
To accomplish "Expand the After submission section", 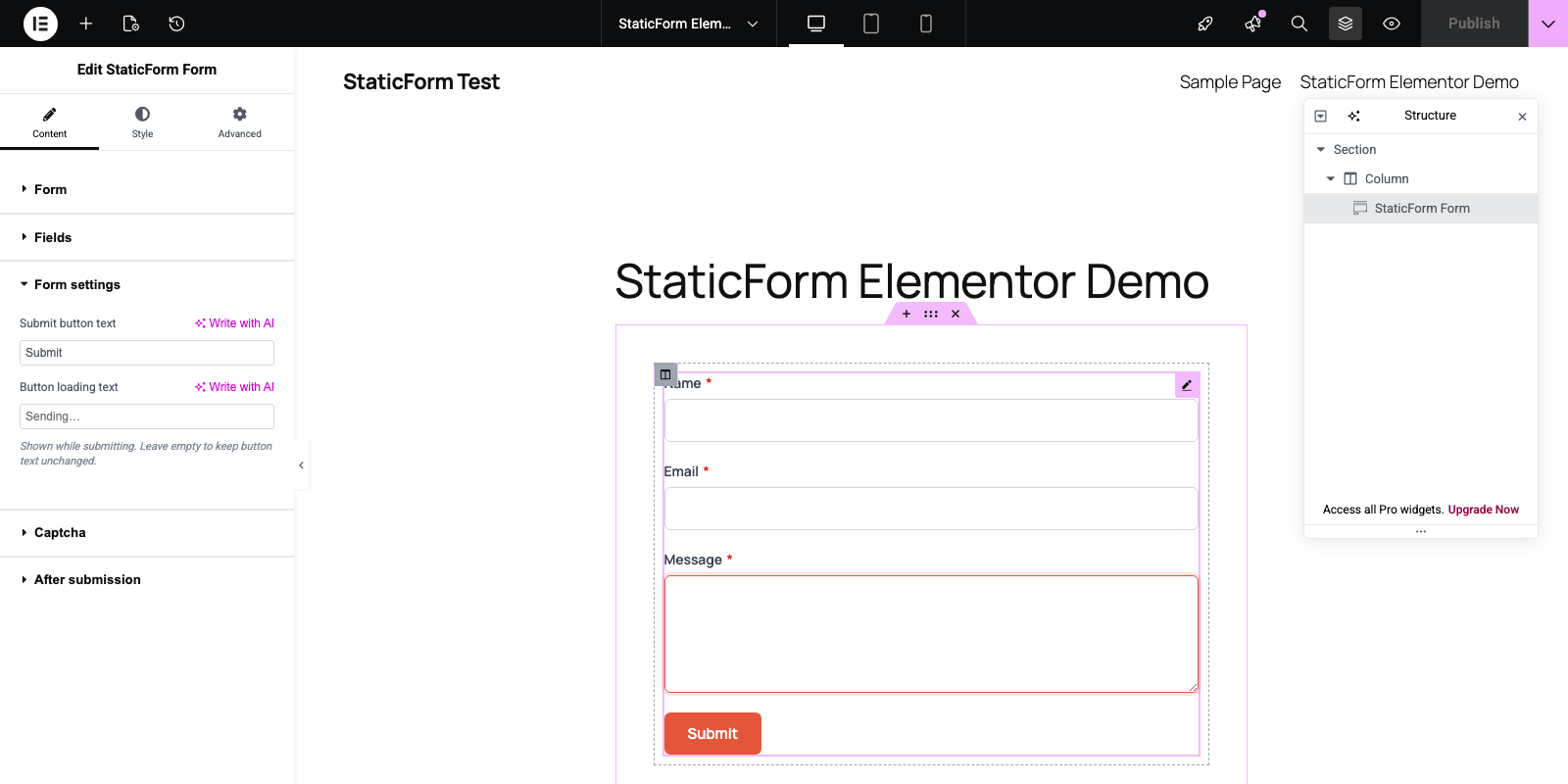I will tap(147, 579).
